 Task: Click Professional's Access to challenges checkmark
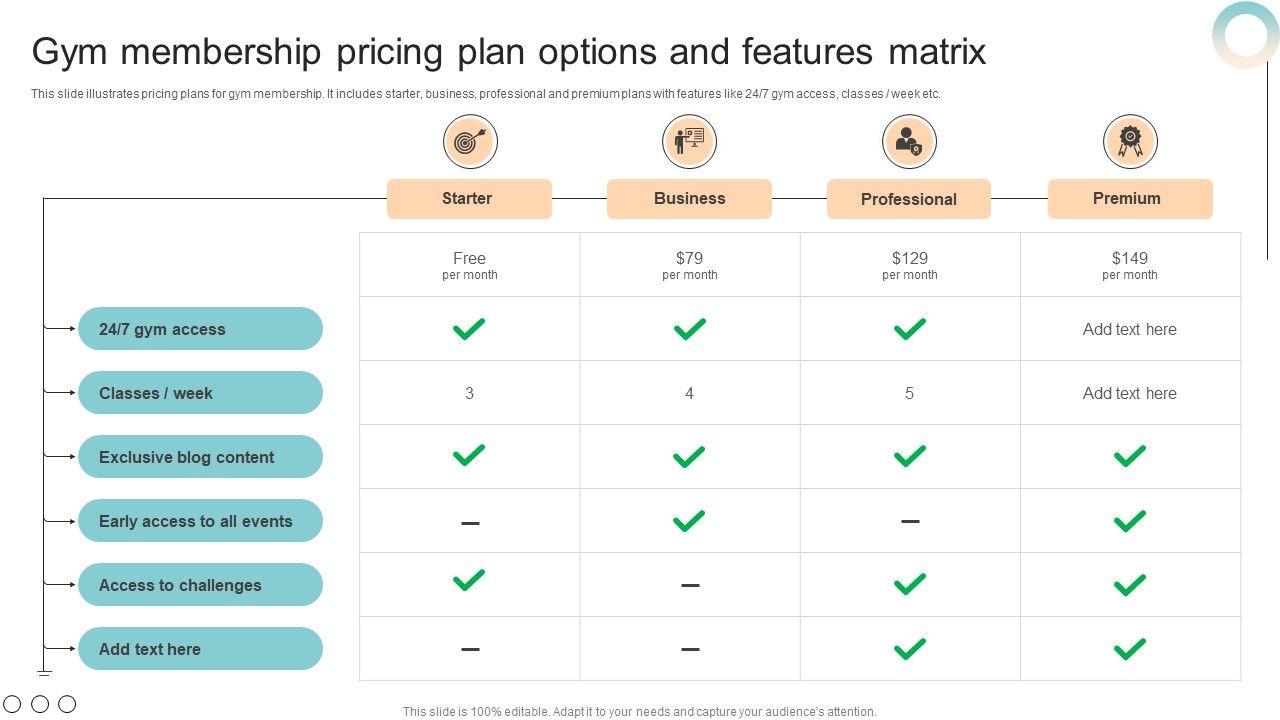pos(909,584)
